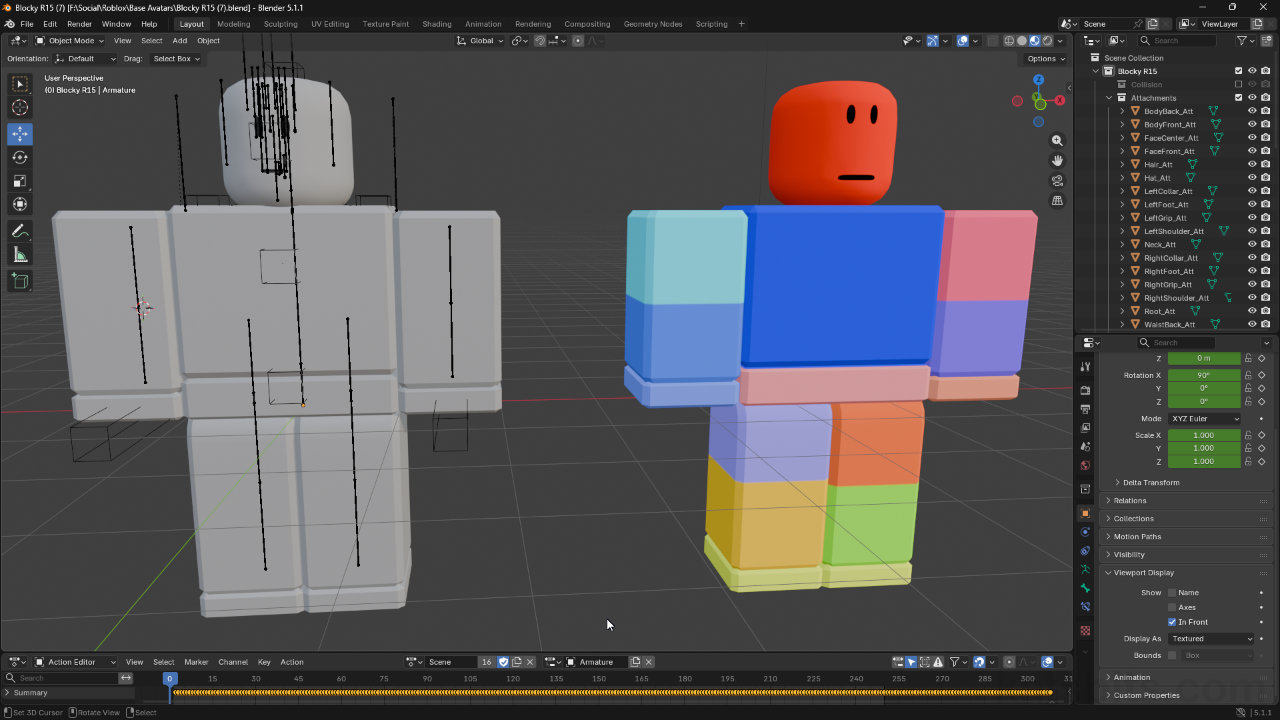Viewport: 1280px width, 720px height.
Task: Select the Scale tool
Action: (x=20, y=181)
